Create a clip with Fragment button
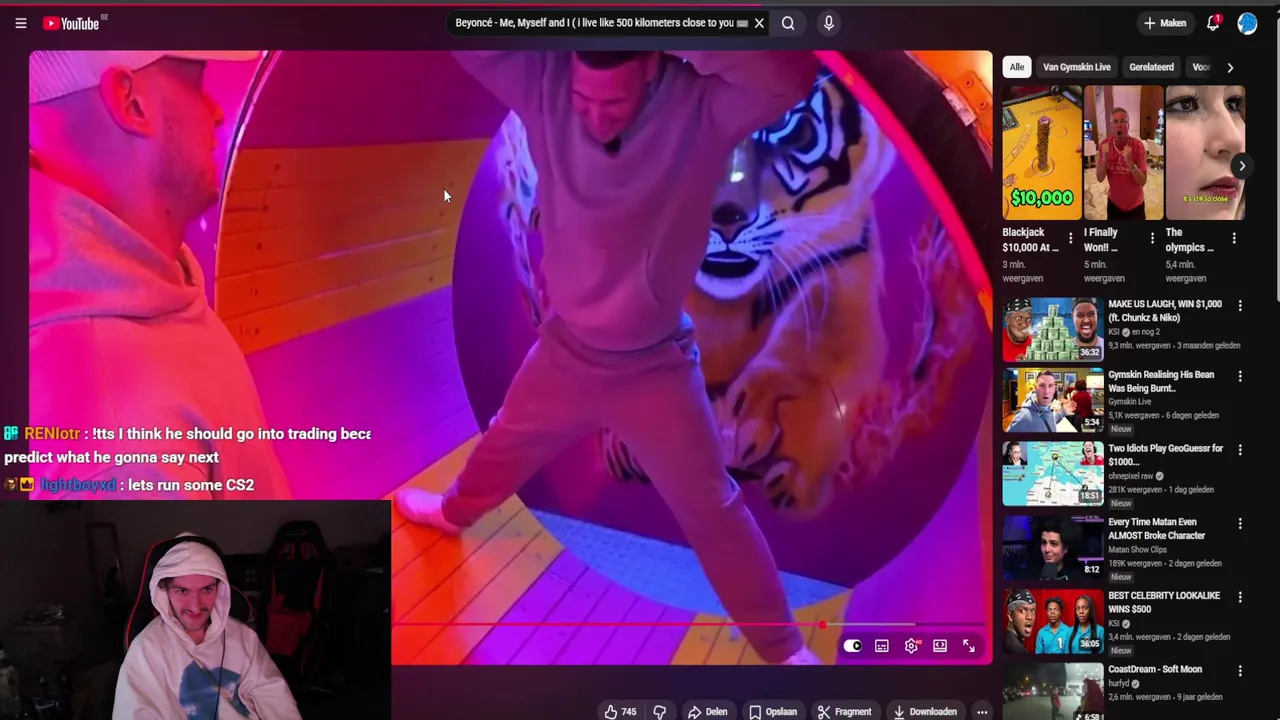This screenshot has height=720, width=1280. tap(844, 711)
